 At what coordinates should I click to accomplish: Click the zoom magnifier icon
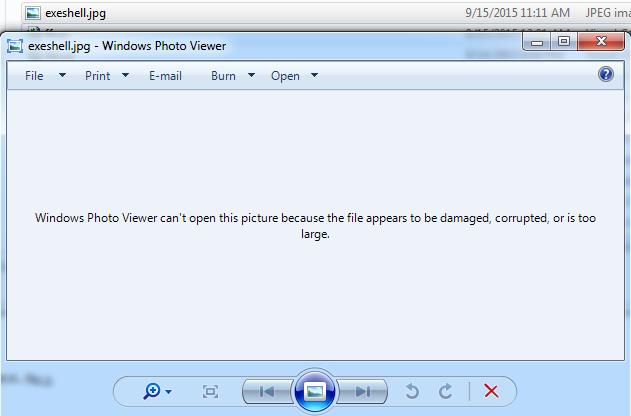pyautogui.click(x=152, y=391)
